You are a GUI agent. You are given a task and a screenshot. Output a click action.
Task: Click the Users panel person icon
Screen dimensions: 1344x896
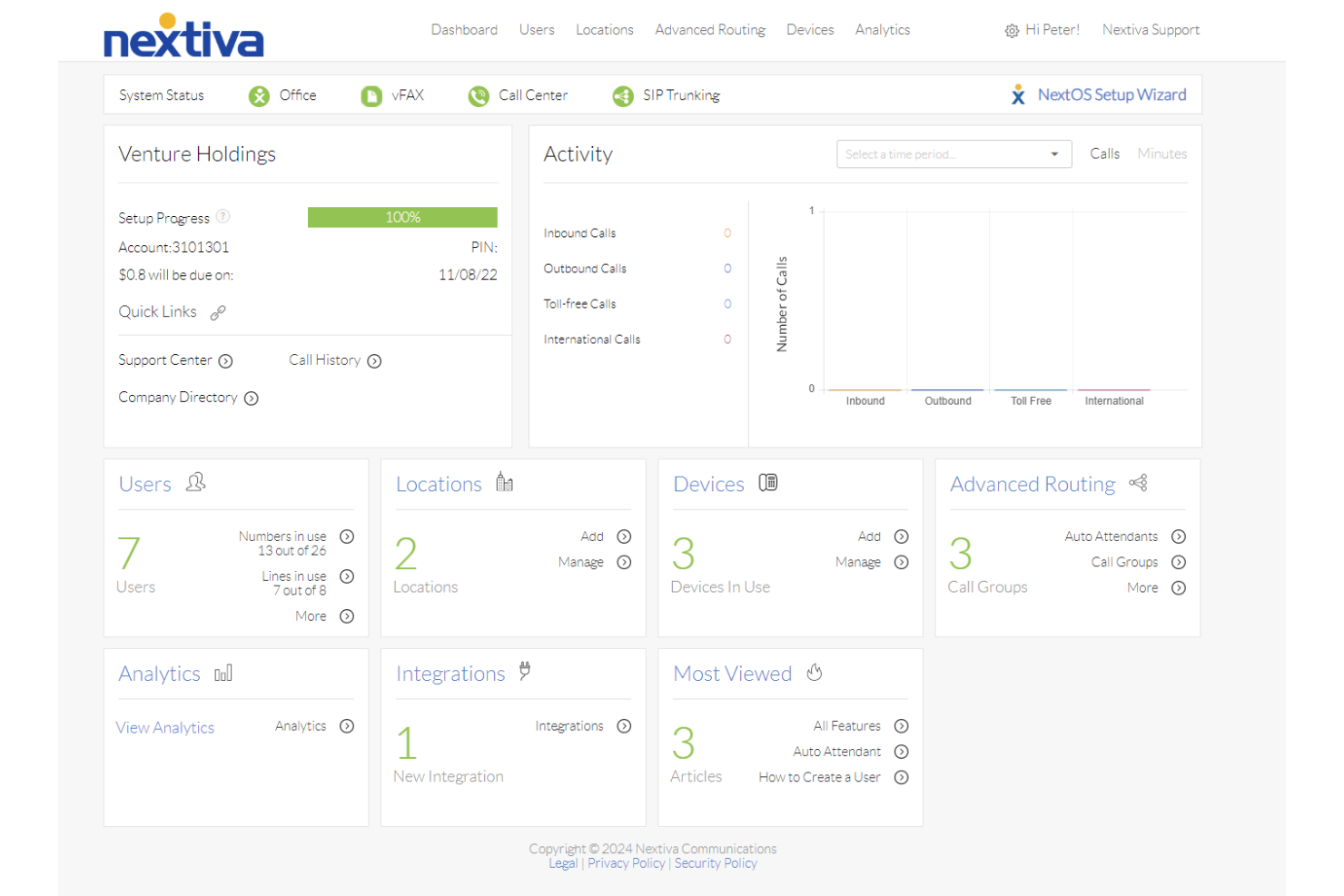coord(196,482)
